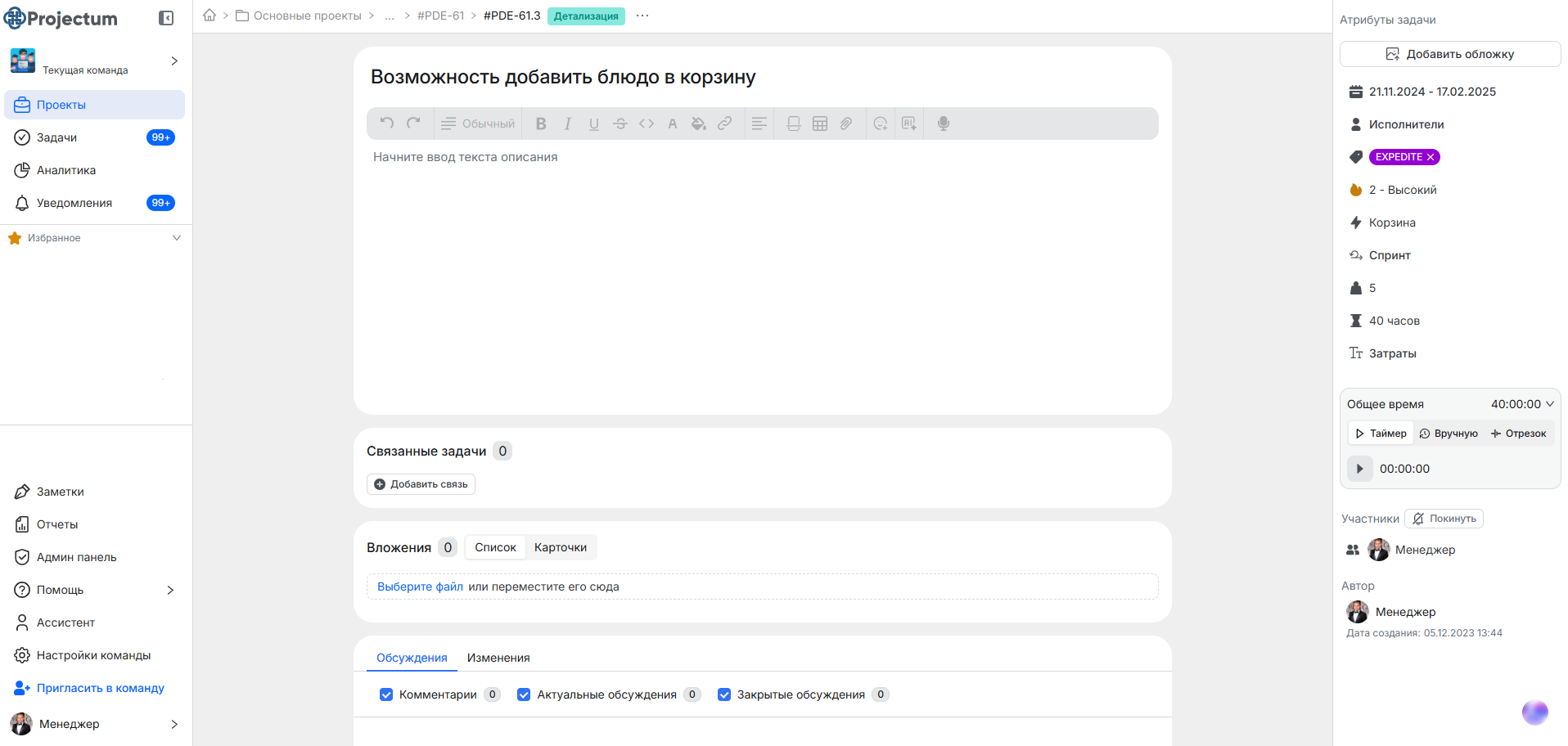The width and height of the screenshot is (1568, 746).
Task: Collapse the Избранное section
Action: tap(177, 237)
